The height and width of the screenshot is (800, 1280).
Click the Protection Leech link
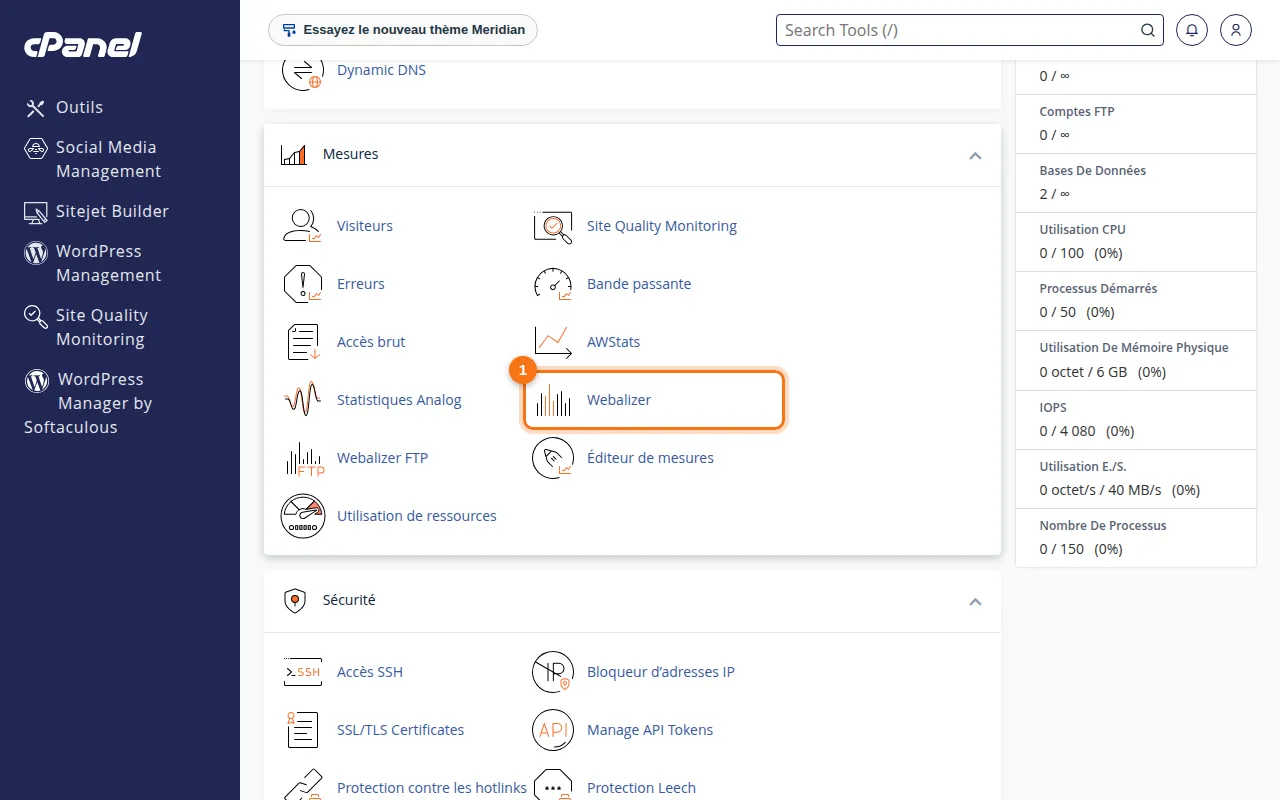(641, 788)
